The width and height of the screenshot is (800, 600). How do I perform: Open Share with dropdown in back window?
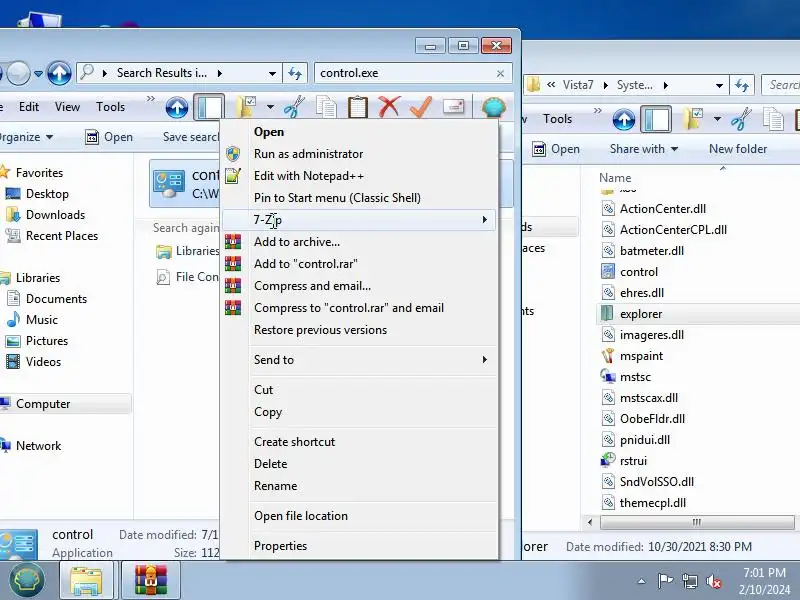[644, 149]
